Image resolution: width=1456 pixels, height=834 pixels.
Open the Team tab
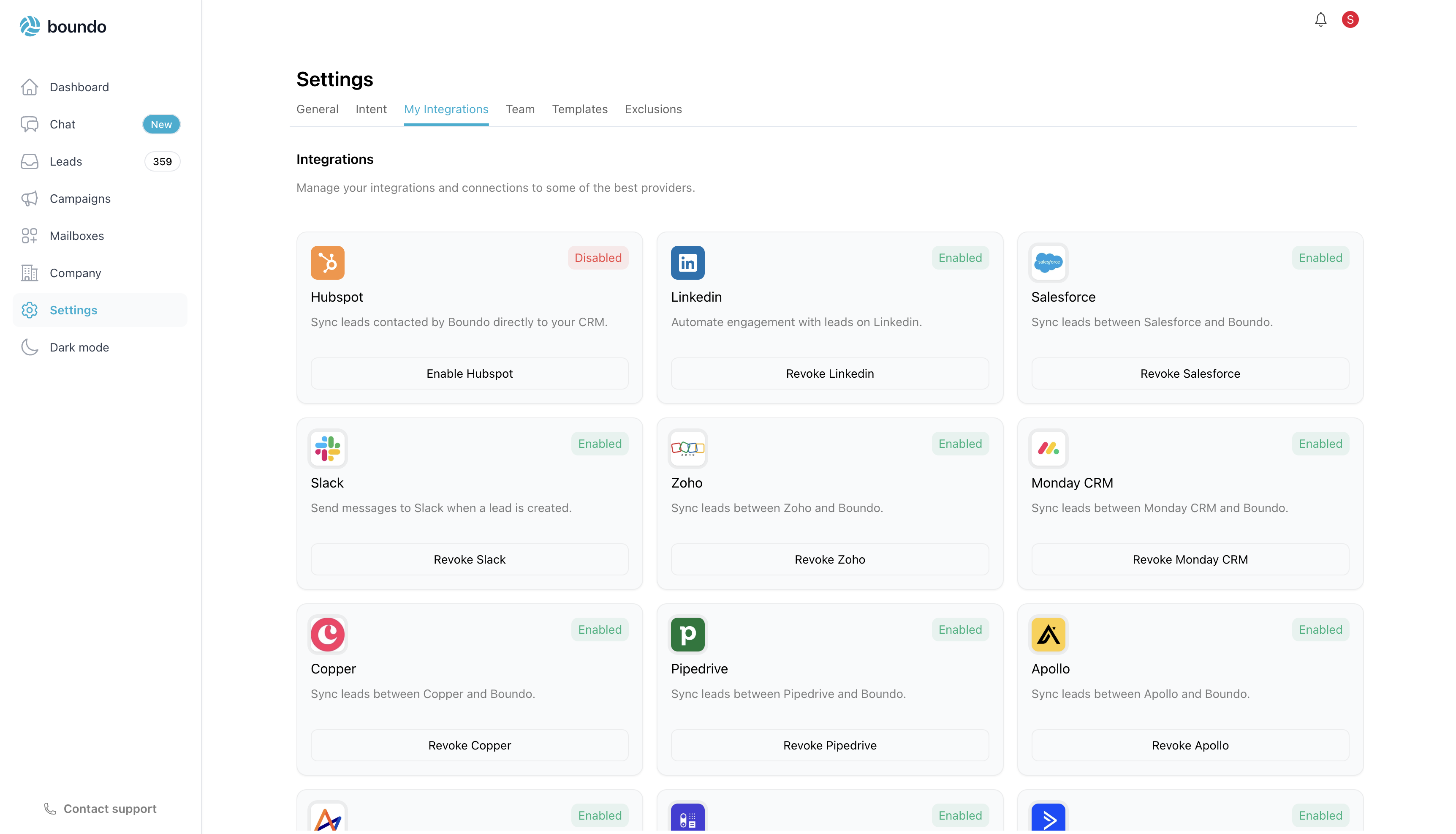tap(520, 109)
